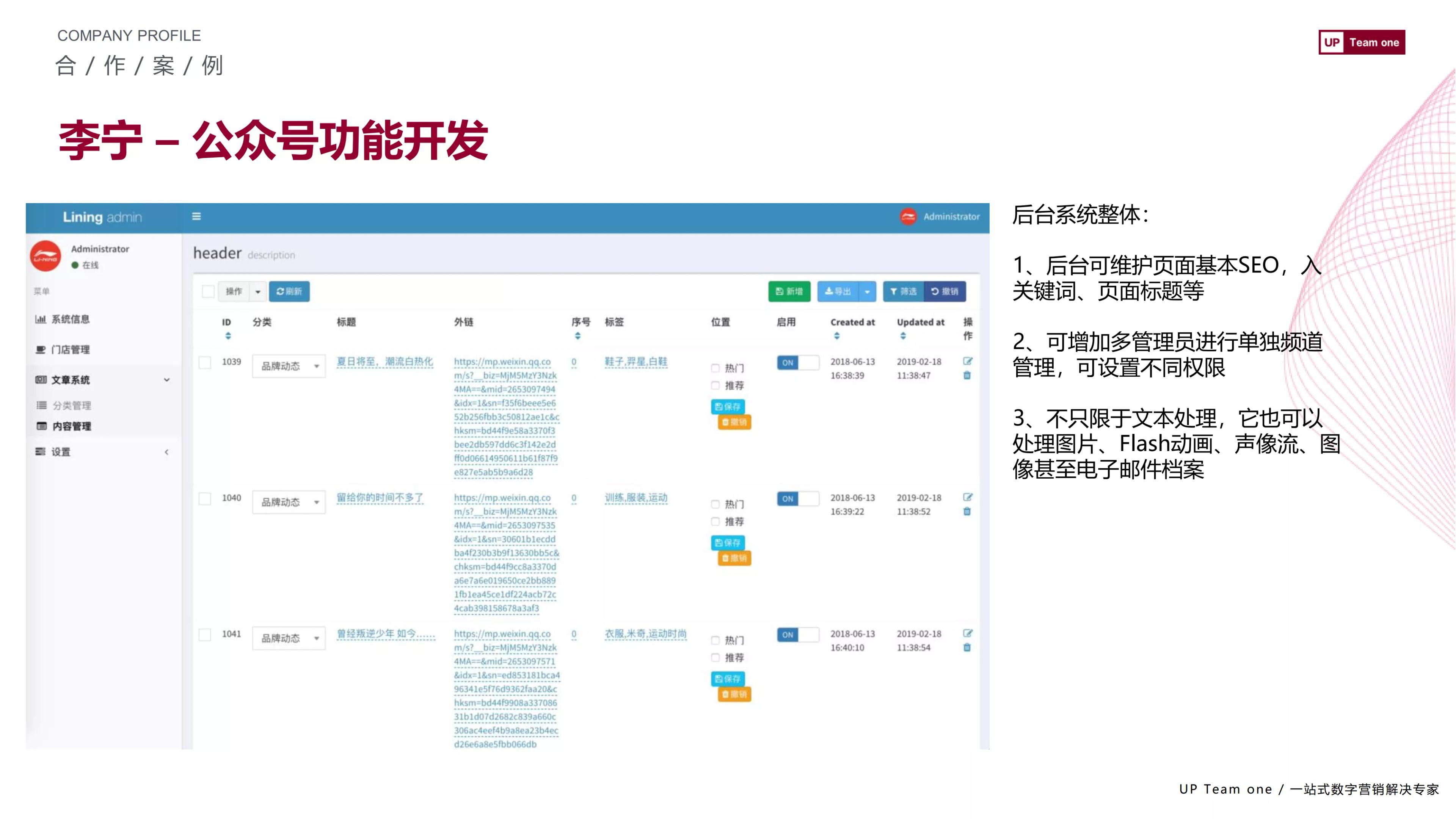Screen dimensions: 1456x819
Task: Expand the 操作 dropdown arrow
Action: (x=258, y=291)
